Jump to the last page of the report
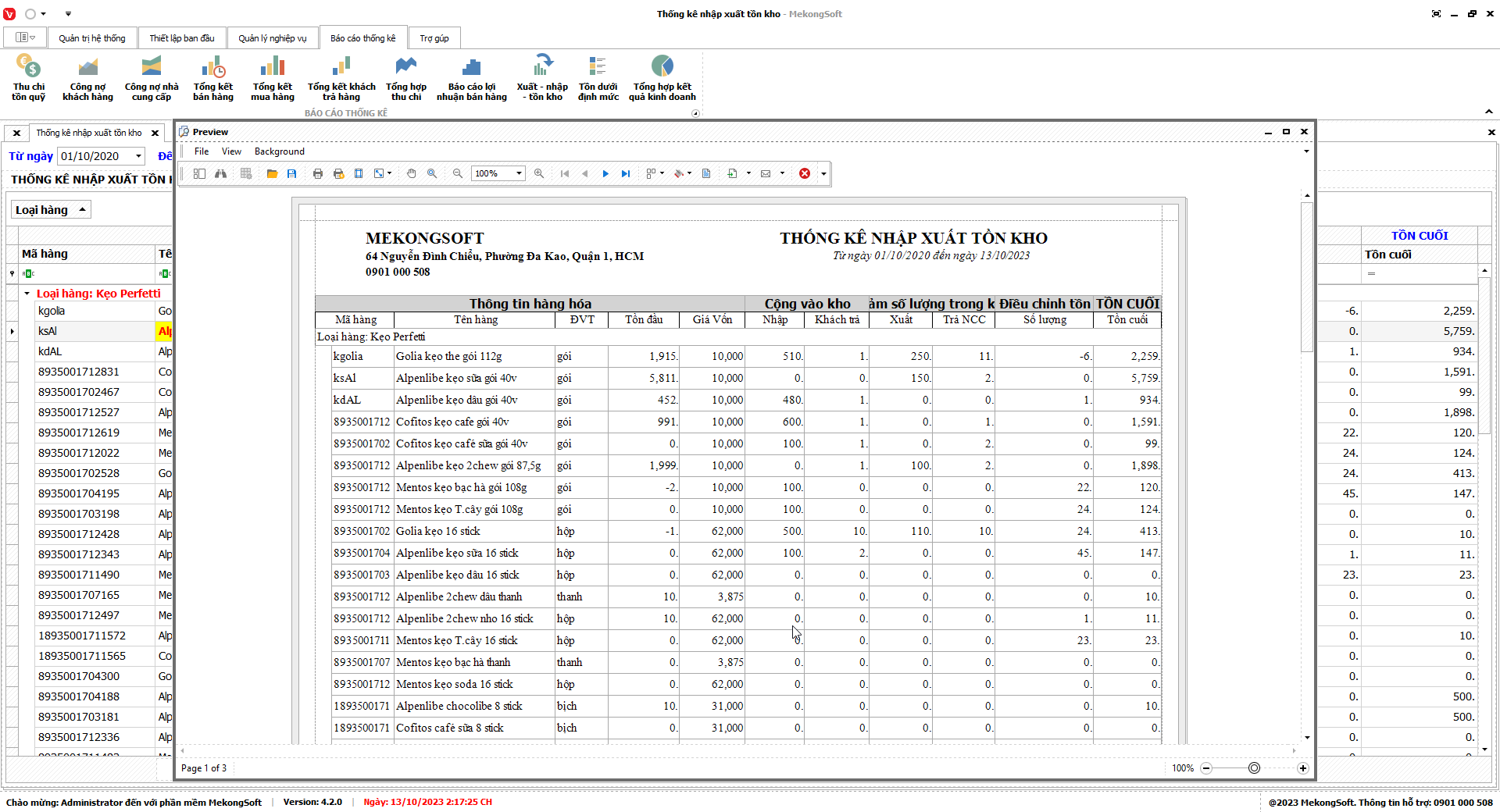This screenshot has width=1500, height=812. point(626,173)
